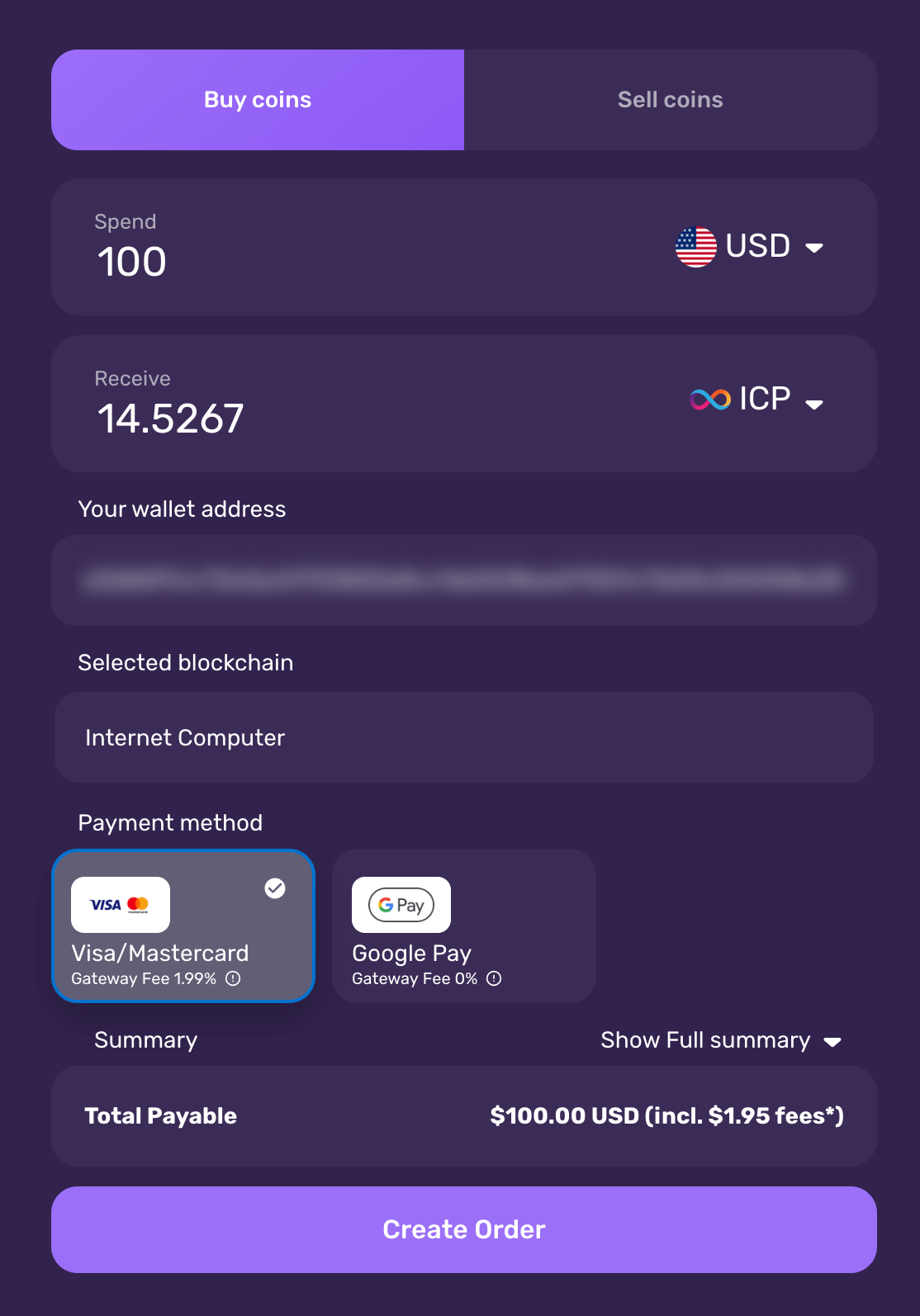Screen dimensions: 920x1316
Task: Switch to the Buy coins tab
Action: (x=258, y=100)
